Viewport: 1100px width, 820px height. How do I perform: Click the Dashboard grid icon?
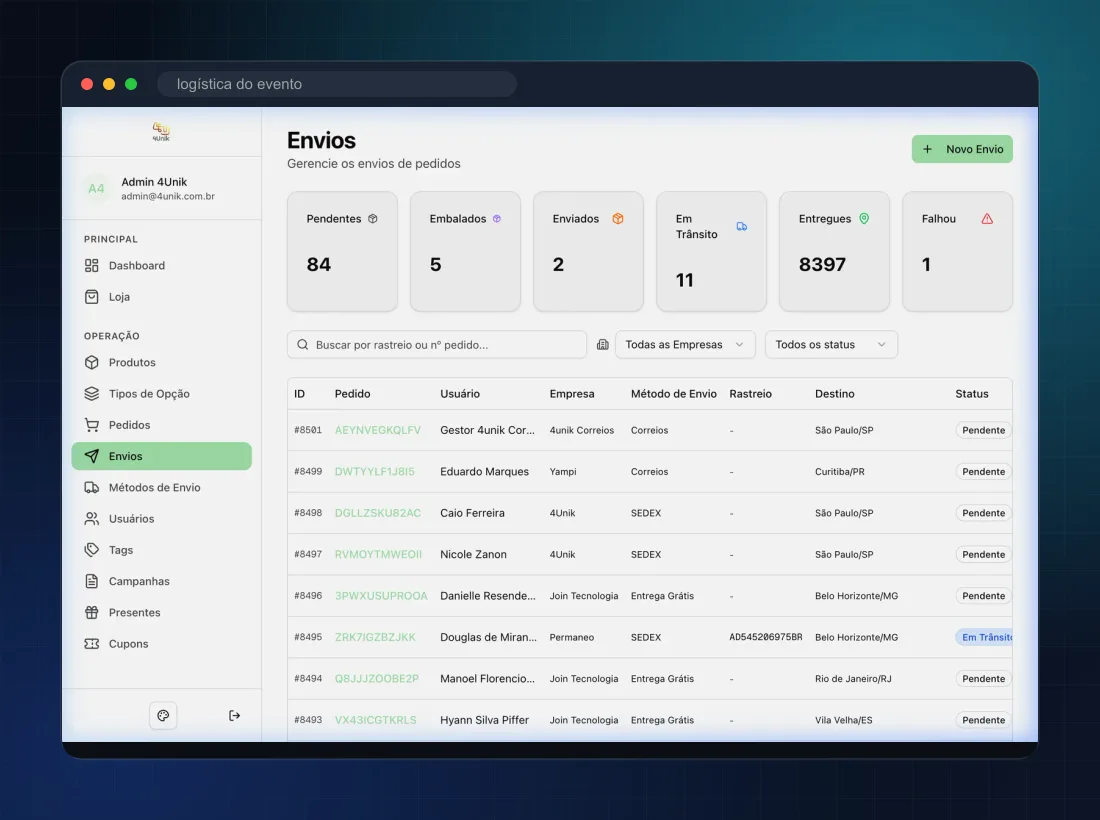[92, 265]
